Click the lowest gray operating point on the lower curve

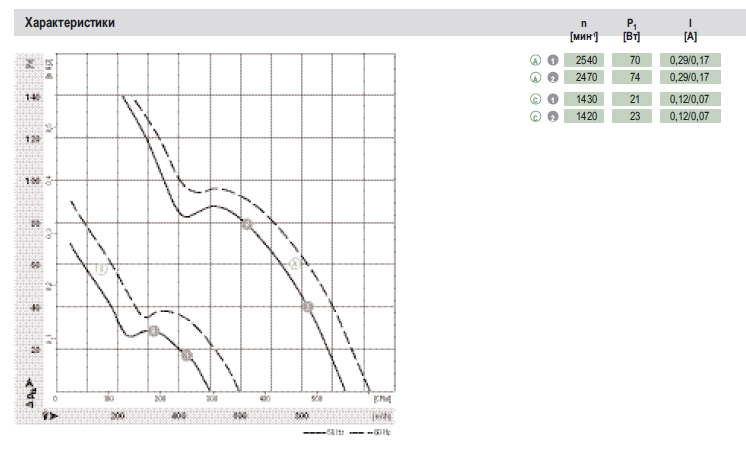pos(186,355)
